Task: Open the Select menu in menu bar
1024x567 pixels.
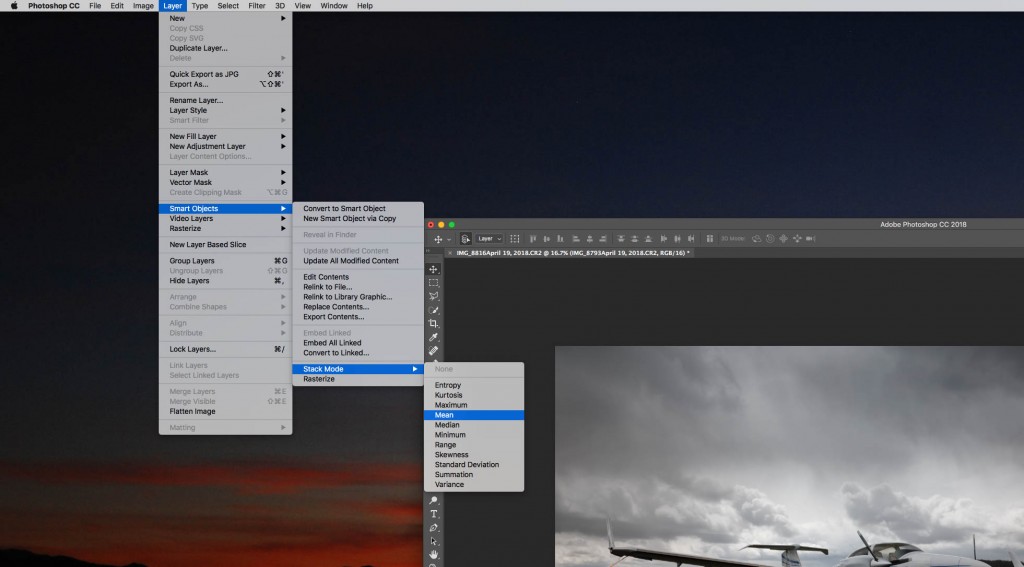Action: point(228,6)
